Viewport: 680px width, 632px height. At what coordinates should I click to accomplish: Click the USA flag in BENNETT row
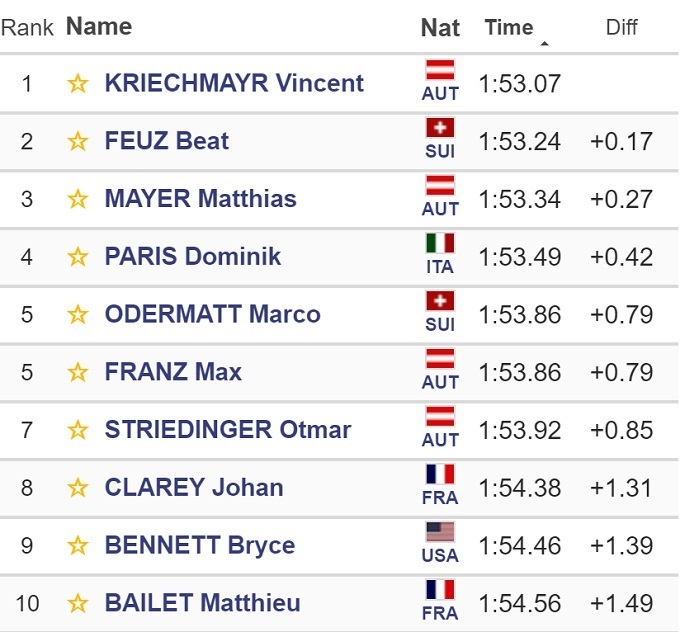[440, 533]
